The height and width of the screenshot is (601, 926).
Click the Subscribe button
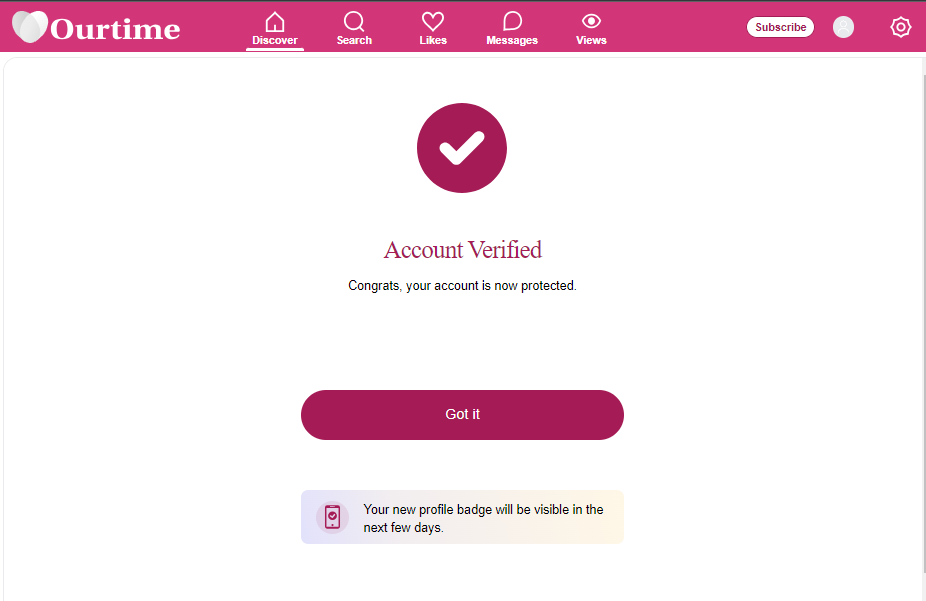point(780,27)
